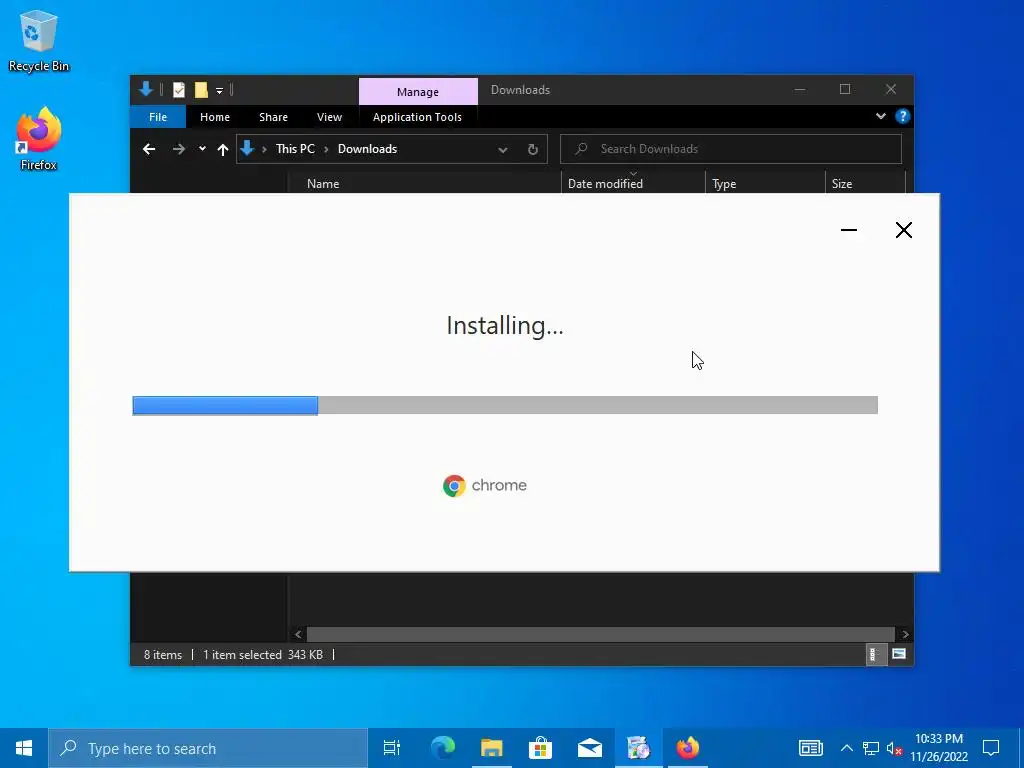The height and width of the screenshot is (768, 1024).
Task: Open the Mail app from the taskbar
Action: (590, 748)
